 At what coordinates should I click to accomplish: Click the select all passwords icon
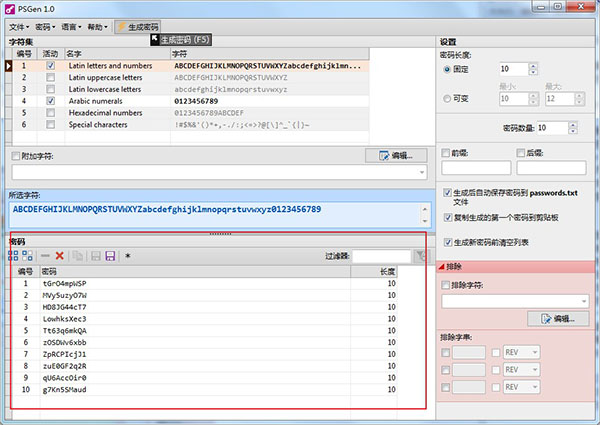(x=13, y=256)
